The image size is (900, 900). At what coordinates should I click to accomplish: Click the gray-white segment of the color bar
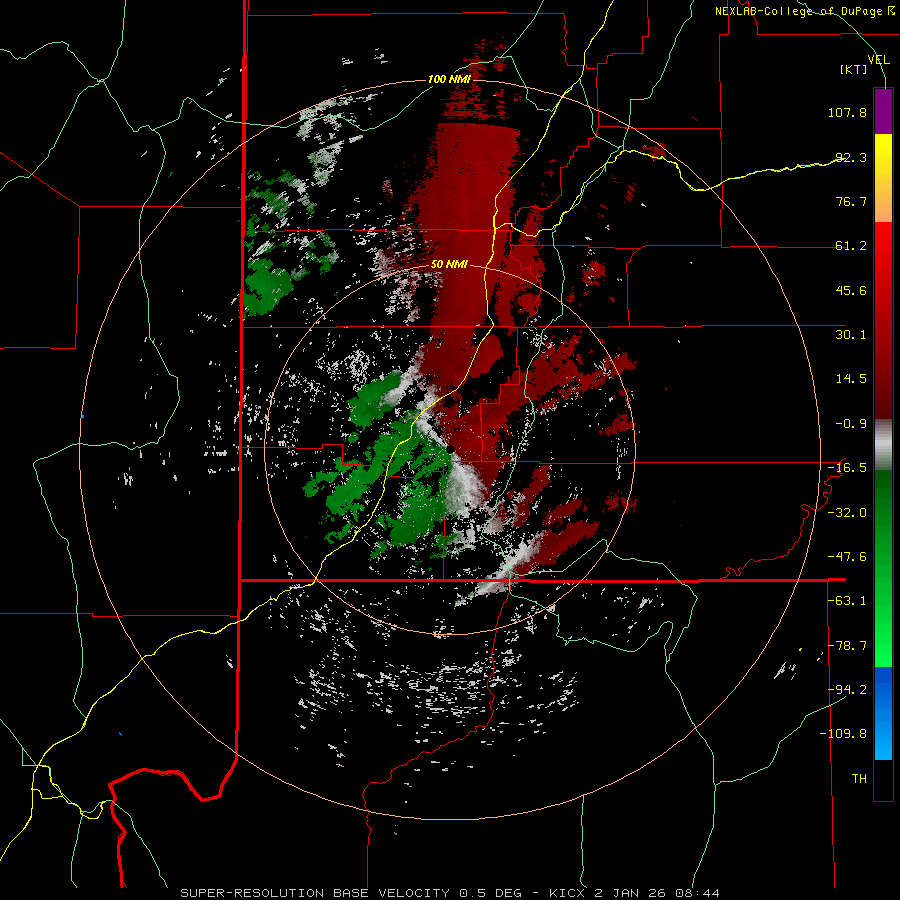tap(883, 445)
